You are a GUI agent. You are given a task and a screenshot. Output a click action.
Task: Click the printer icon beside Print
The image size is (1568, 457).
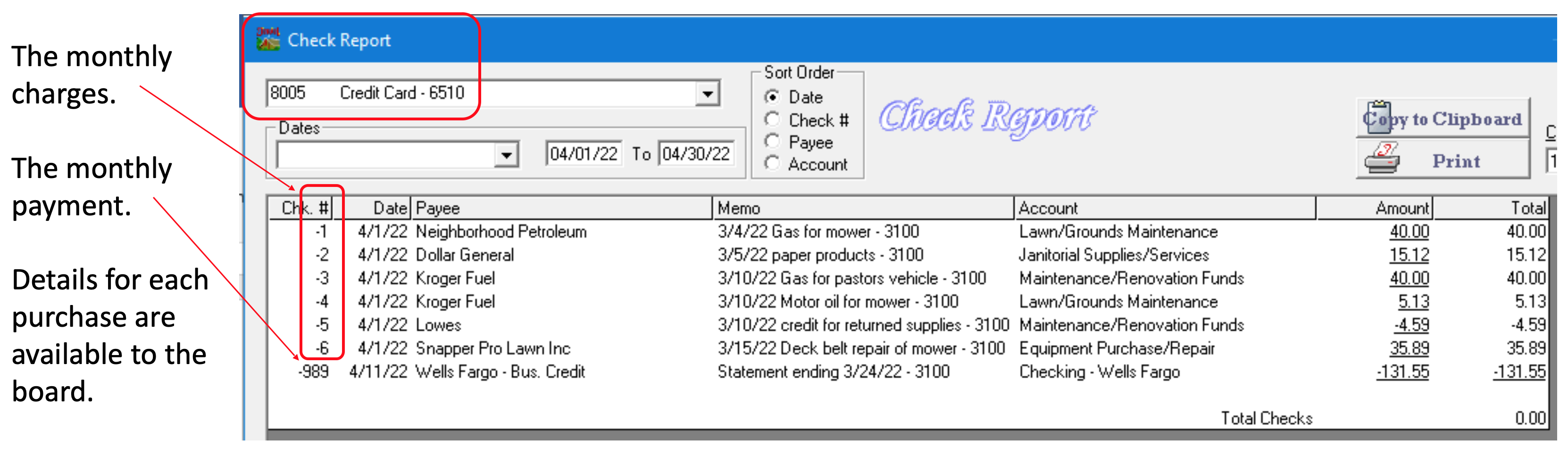coord(1382,160)
